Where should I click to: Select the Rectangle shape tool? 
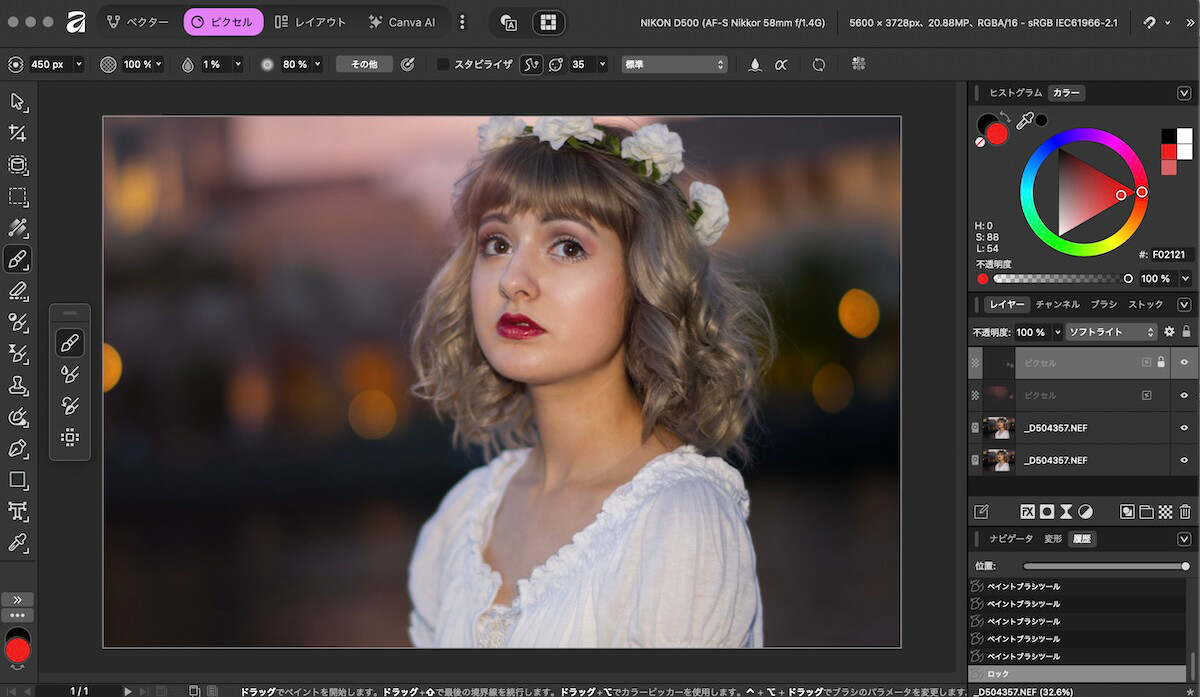tap(17, 480)
